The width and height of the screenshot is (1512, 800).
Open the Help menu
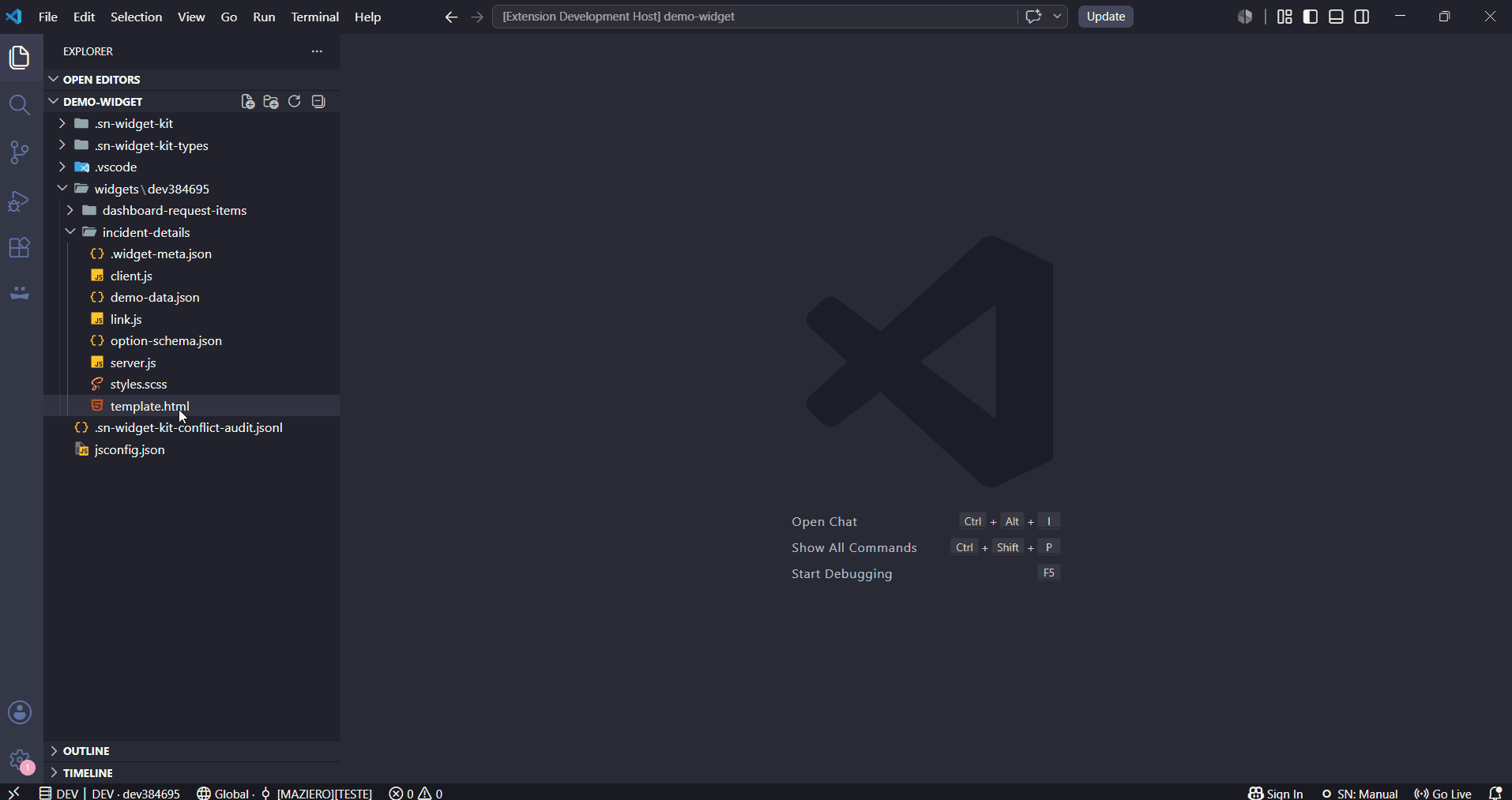tap(367, 17)
